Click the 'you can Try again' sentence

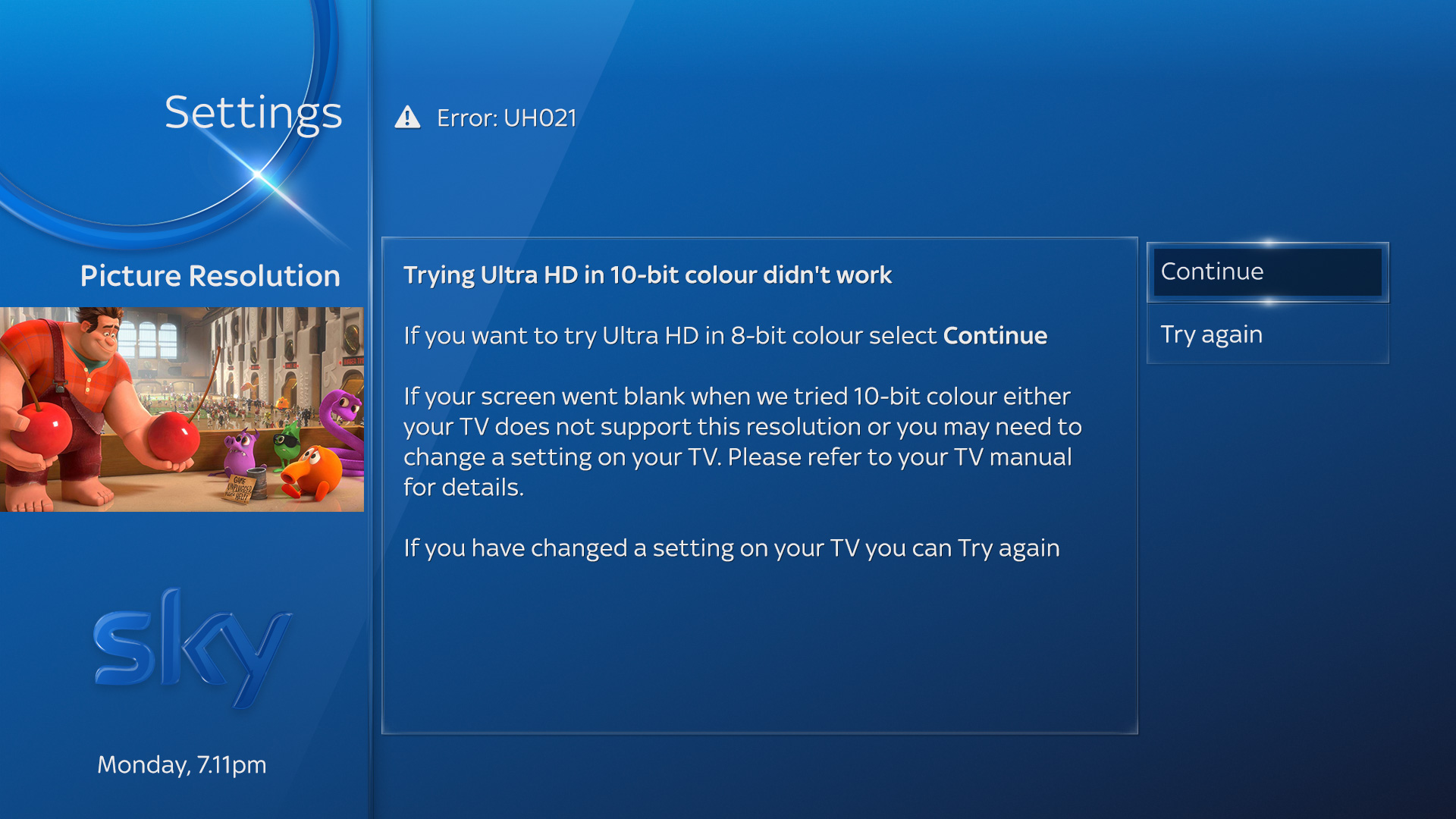(x=731, y=548)
